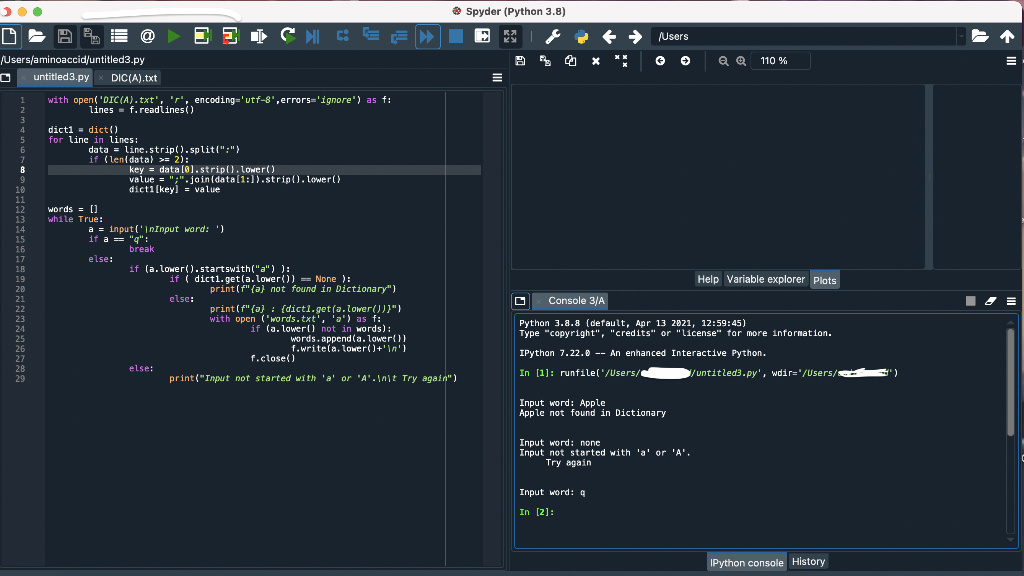The image size is (1024, 576).
Task: Run the untitled3.py script
Action: [172, 36]
